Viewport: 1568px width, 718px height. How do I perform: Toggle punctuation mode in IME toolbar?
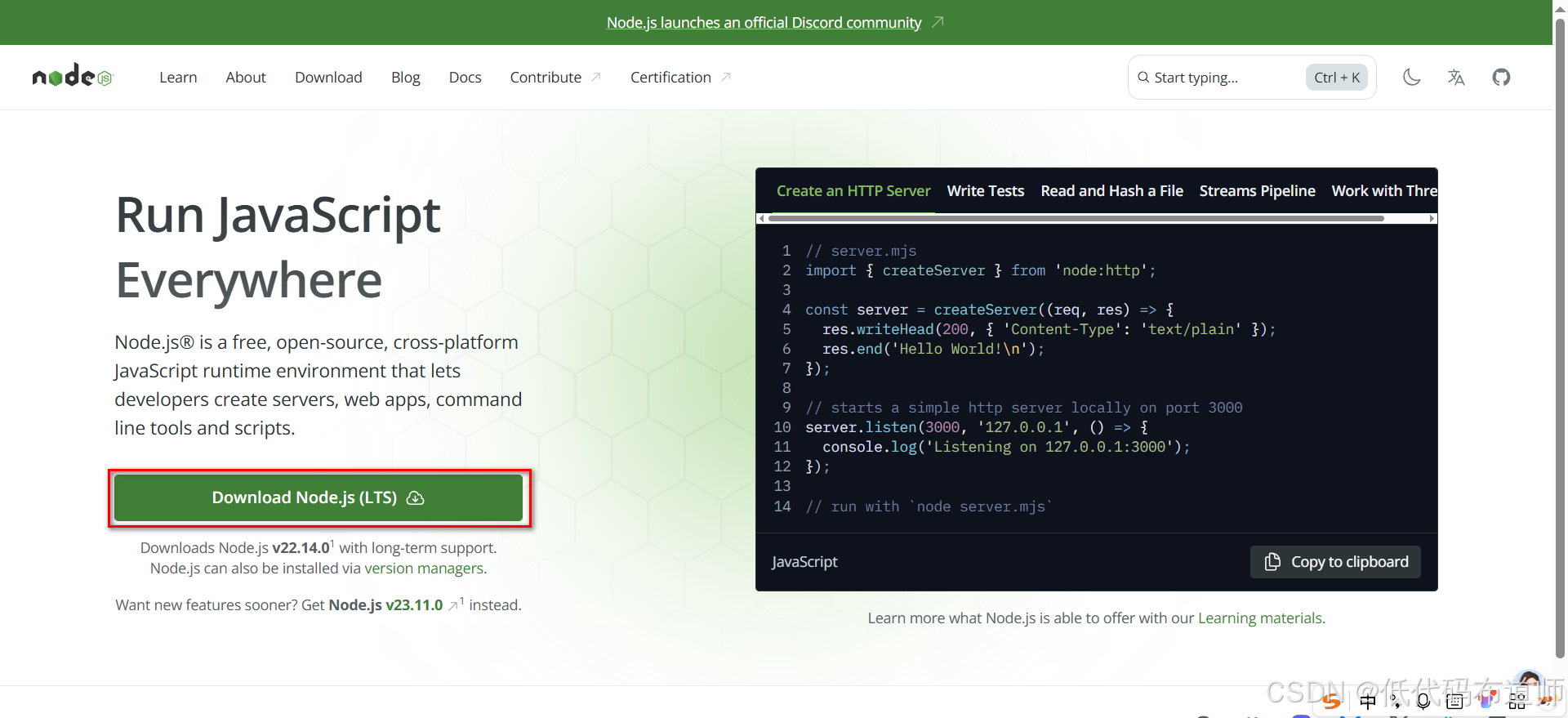(1396, 701)
